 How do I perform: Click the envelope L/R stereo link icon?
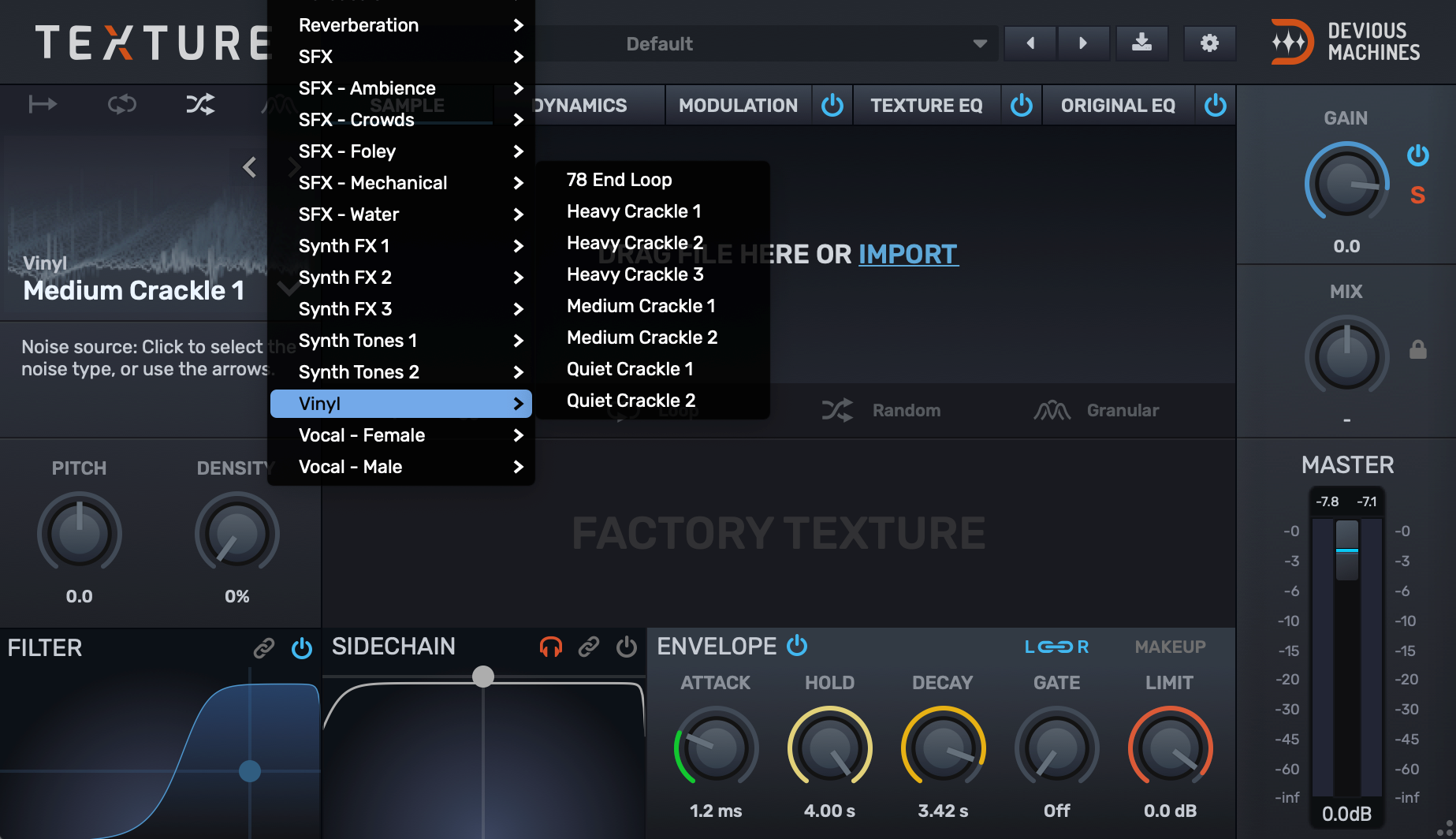(1056, 647)
